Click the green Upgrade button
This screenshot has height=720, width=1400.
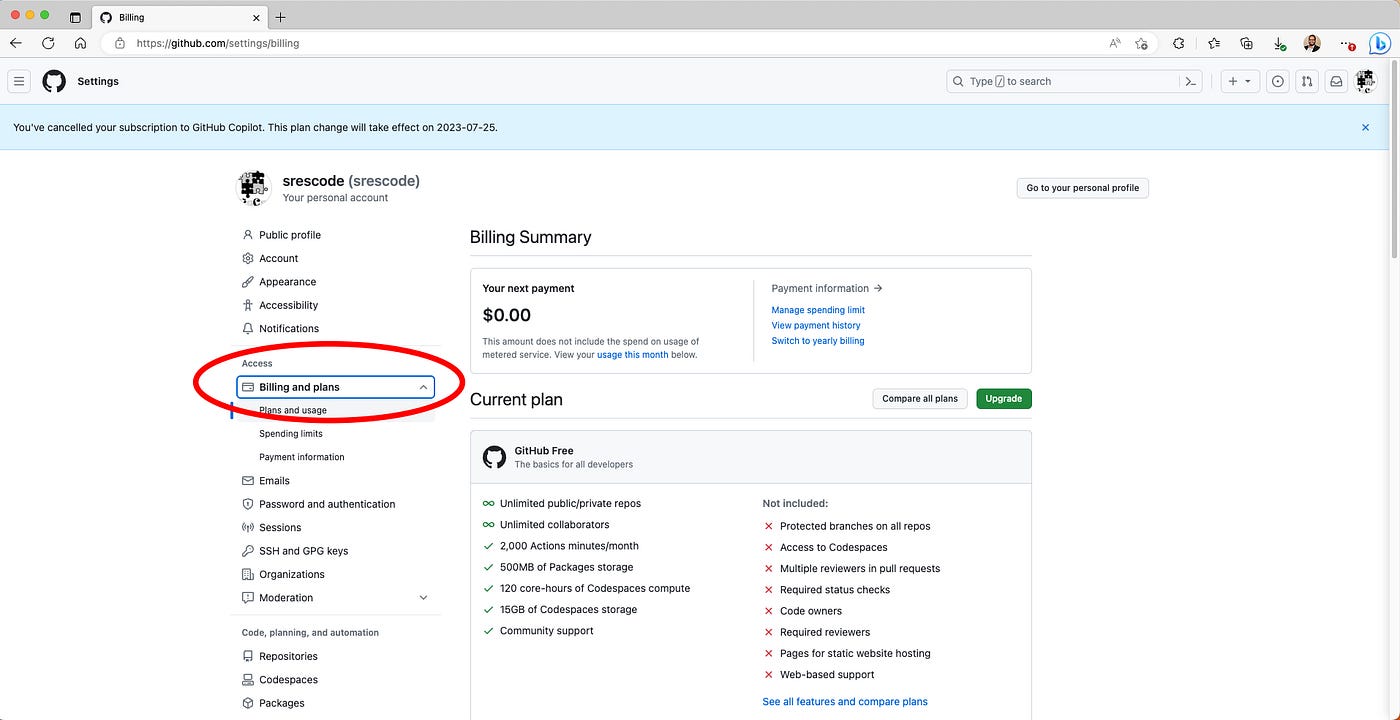1004,398
